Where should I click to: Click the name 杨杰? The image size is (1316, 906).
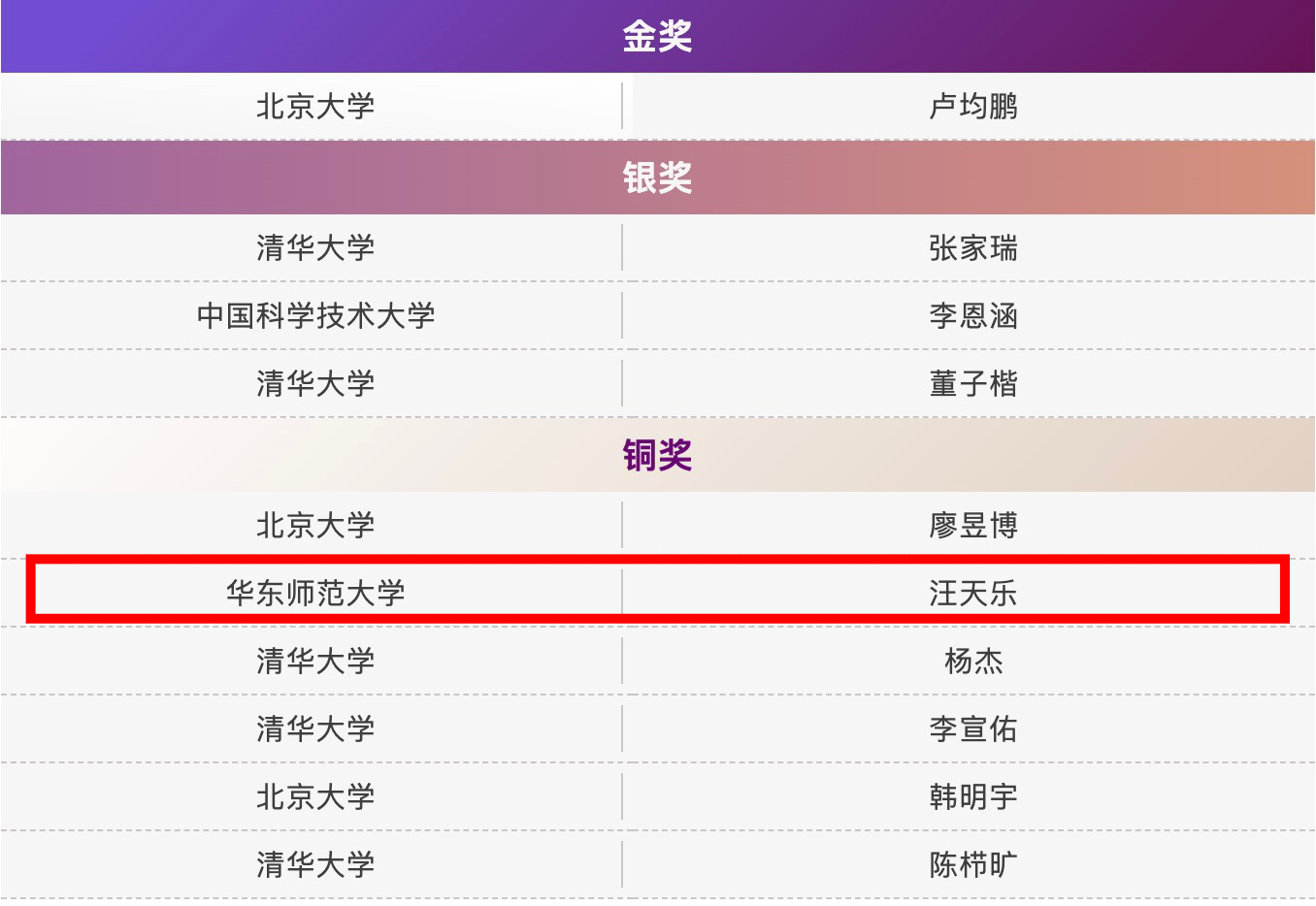(972, 662)
